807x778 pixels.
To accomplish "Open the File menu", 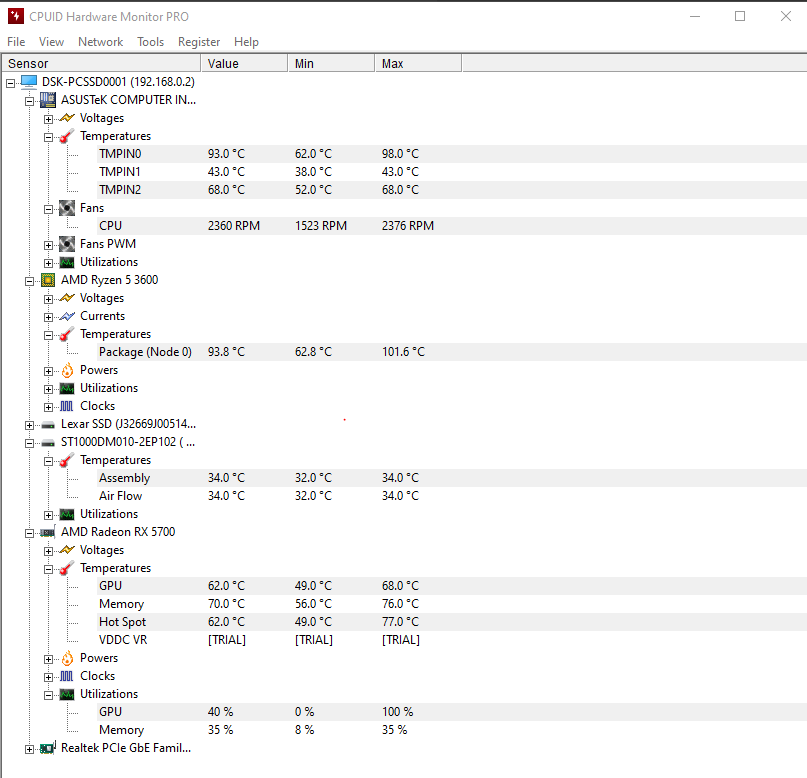I will (16, 42).
